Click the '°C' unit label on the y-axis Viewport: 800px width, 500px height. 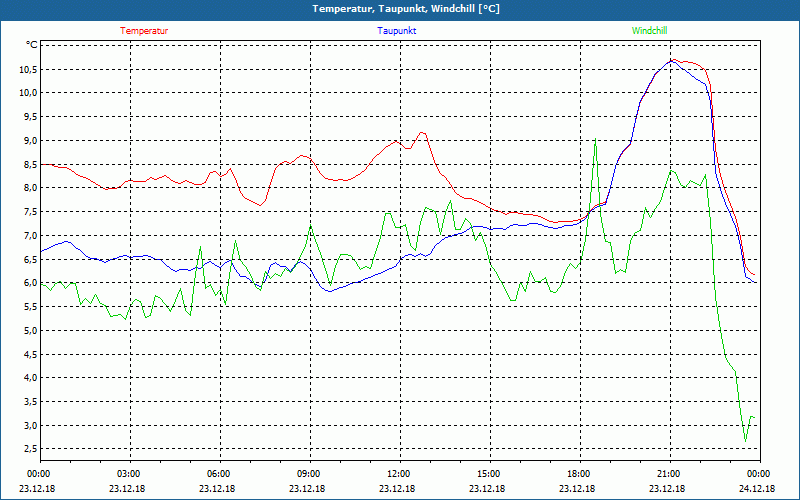(32, 45)
